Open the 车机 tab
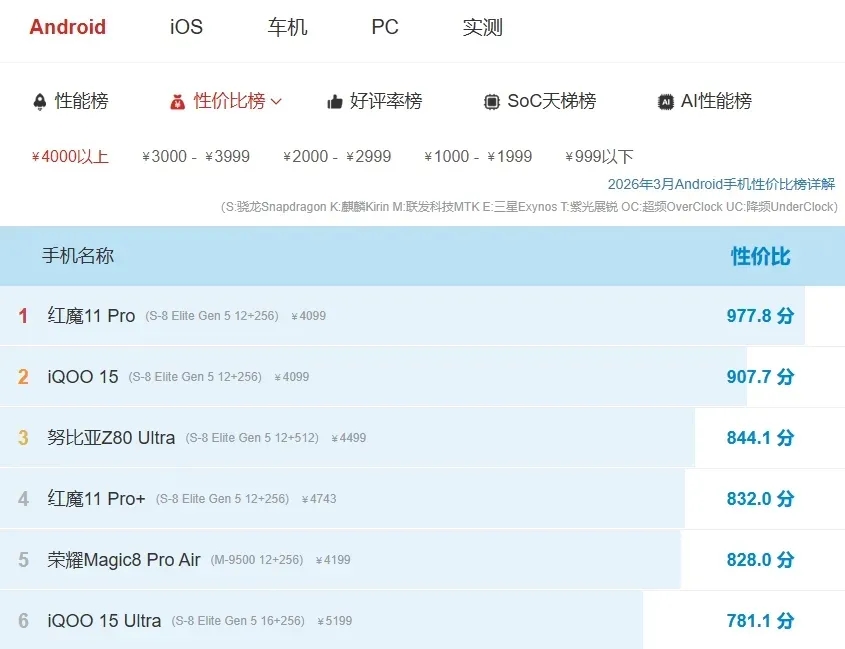This screenshot has height=649, width=845. [x=287, y=27]
